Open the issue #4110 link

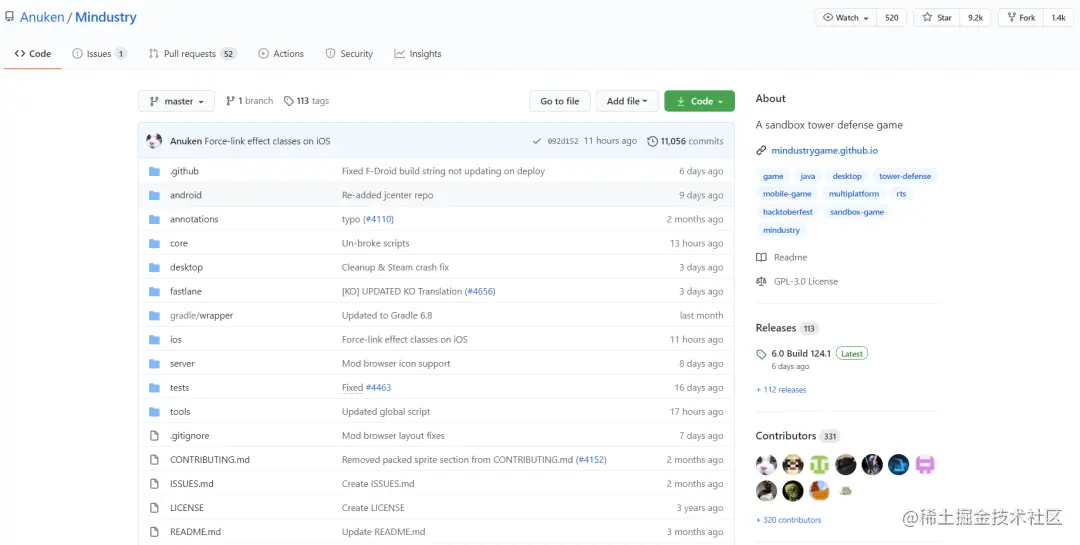378,219
